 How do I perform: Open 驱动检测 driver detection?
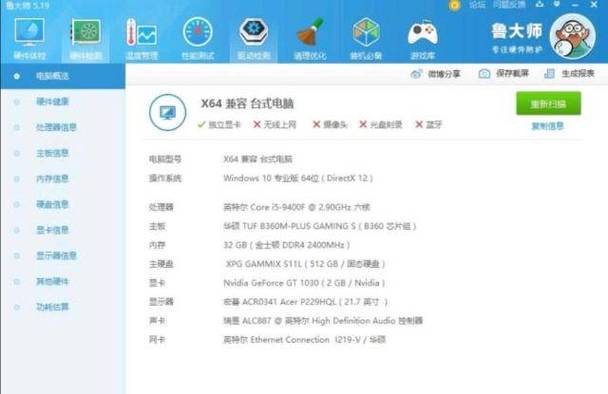click(254, 39)
